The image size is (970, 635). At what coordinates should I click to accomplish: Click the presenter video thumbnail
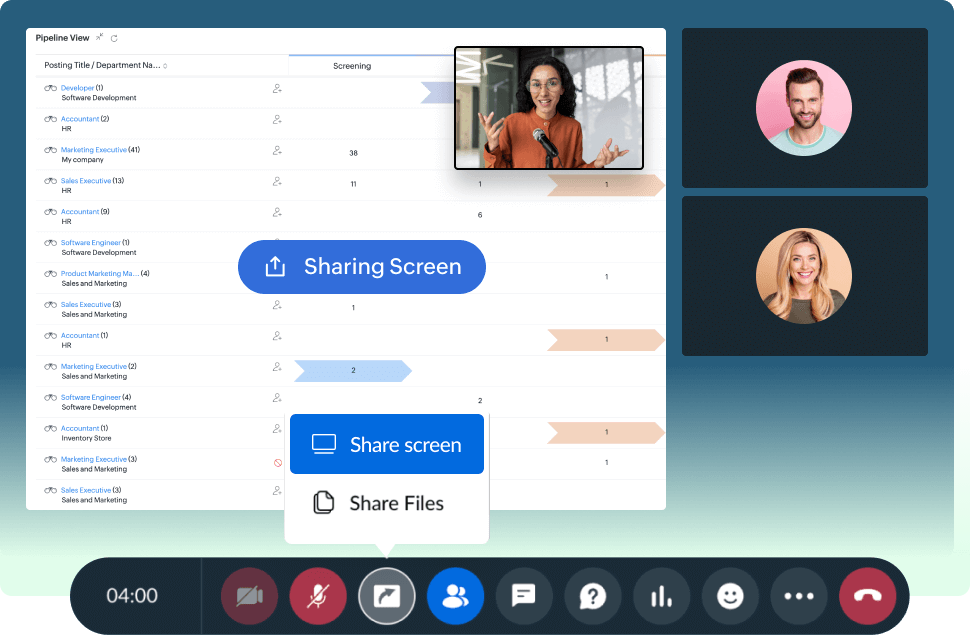click(549, 107)
